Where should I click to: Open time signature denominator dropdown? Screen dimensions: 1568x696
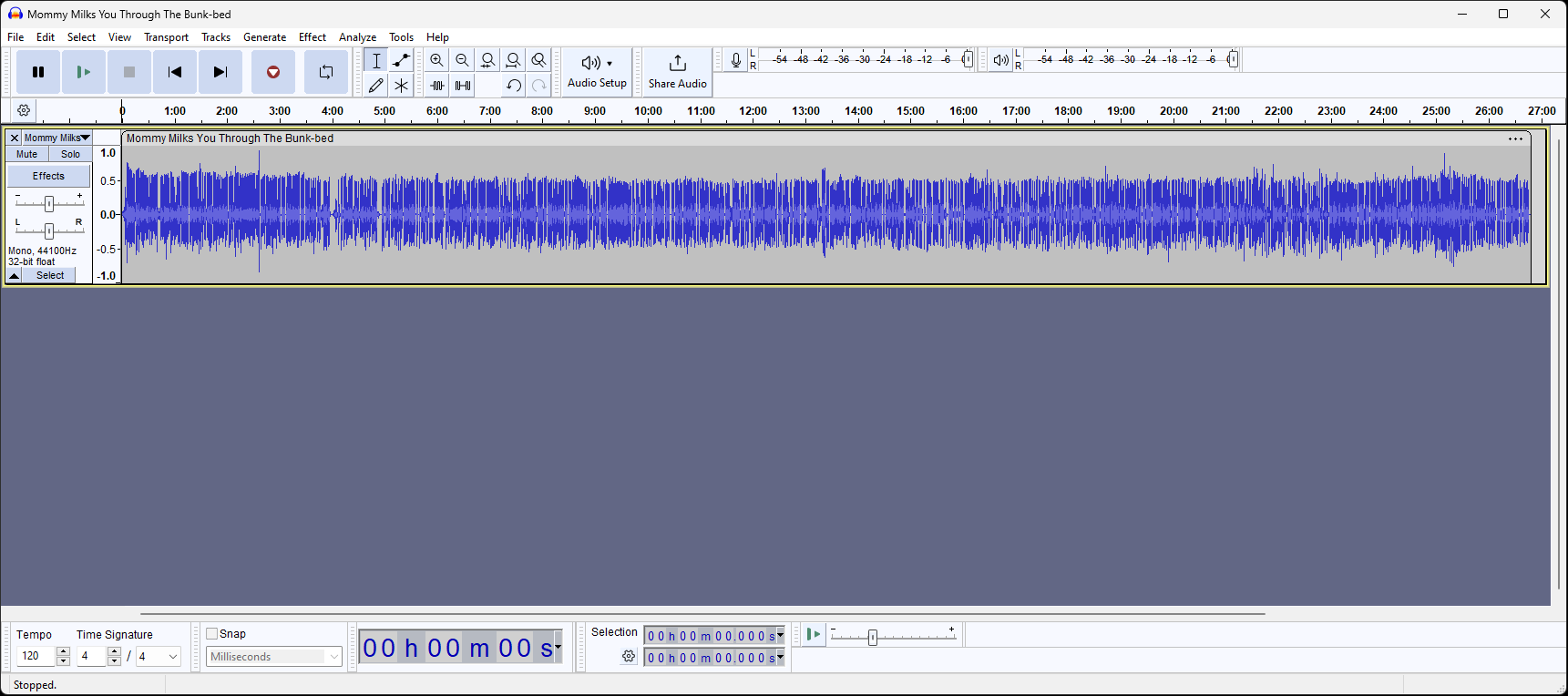[173, 656]
